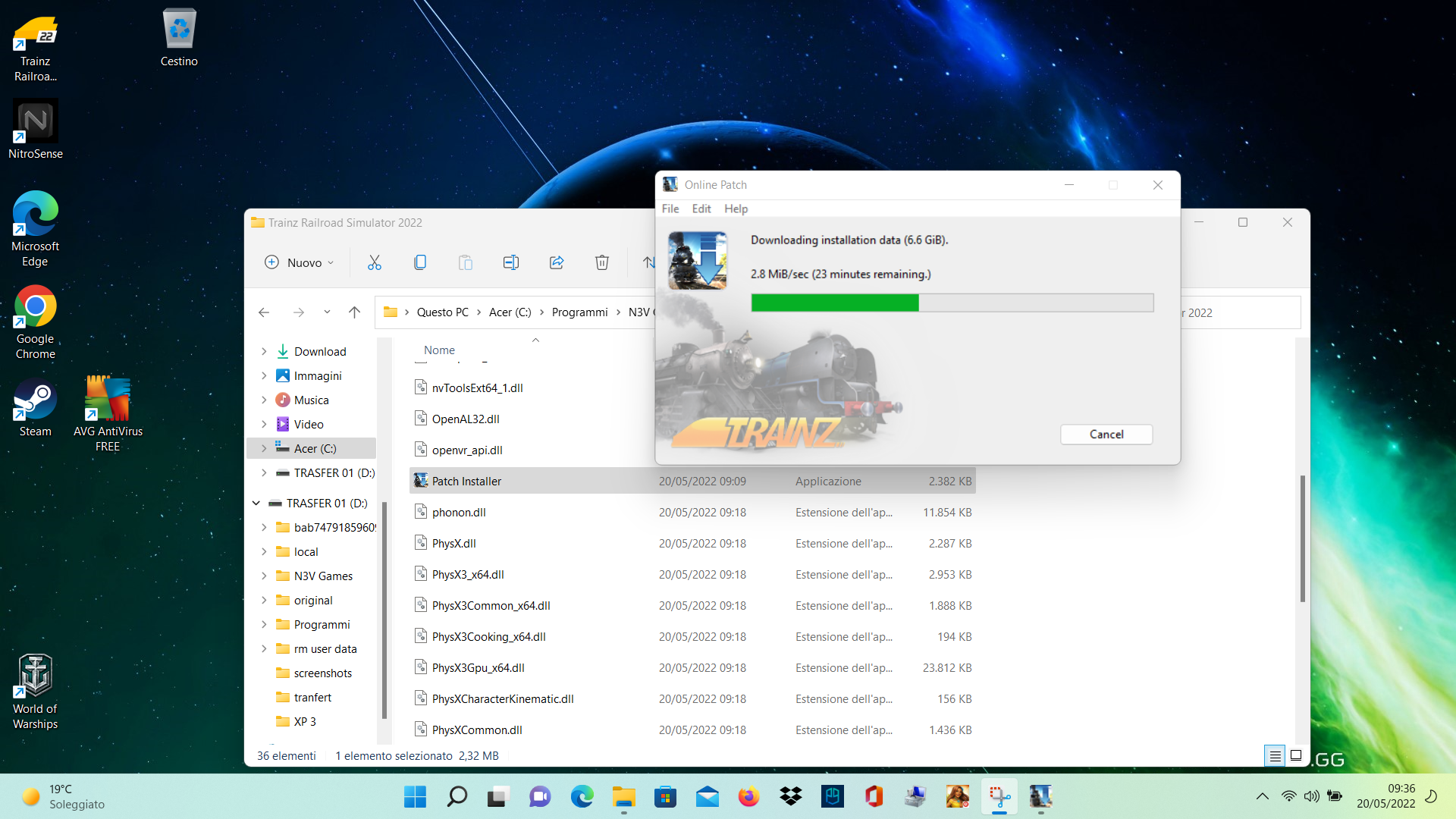
Task: Open recent locations dropdown arrow
Action: coord(327,312)
